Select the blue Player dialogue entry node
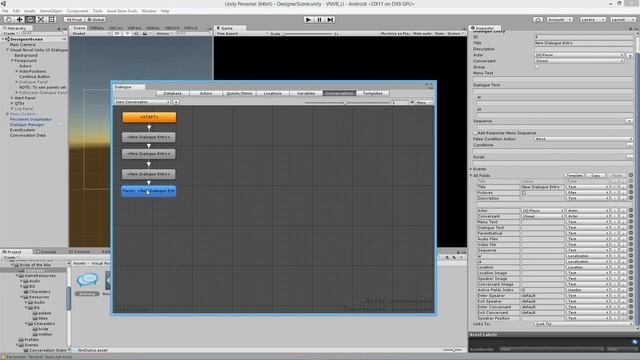This screenshot has height=360, width=640. (149, 191)
